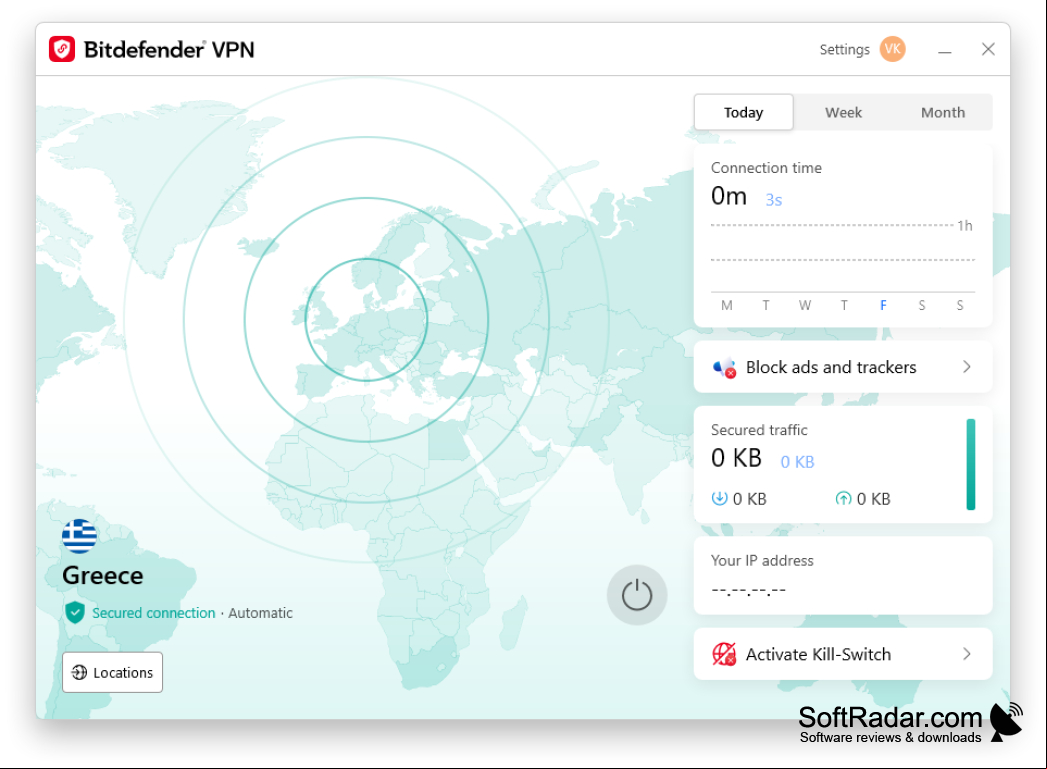Viewport: 1047px width, 769px height.
Task: Click the Bitdefender VPN title text
Action: (169, 49)
